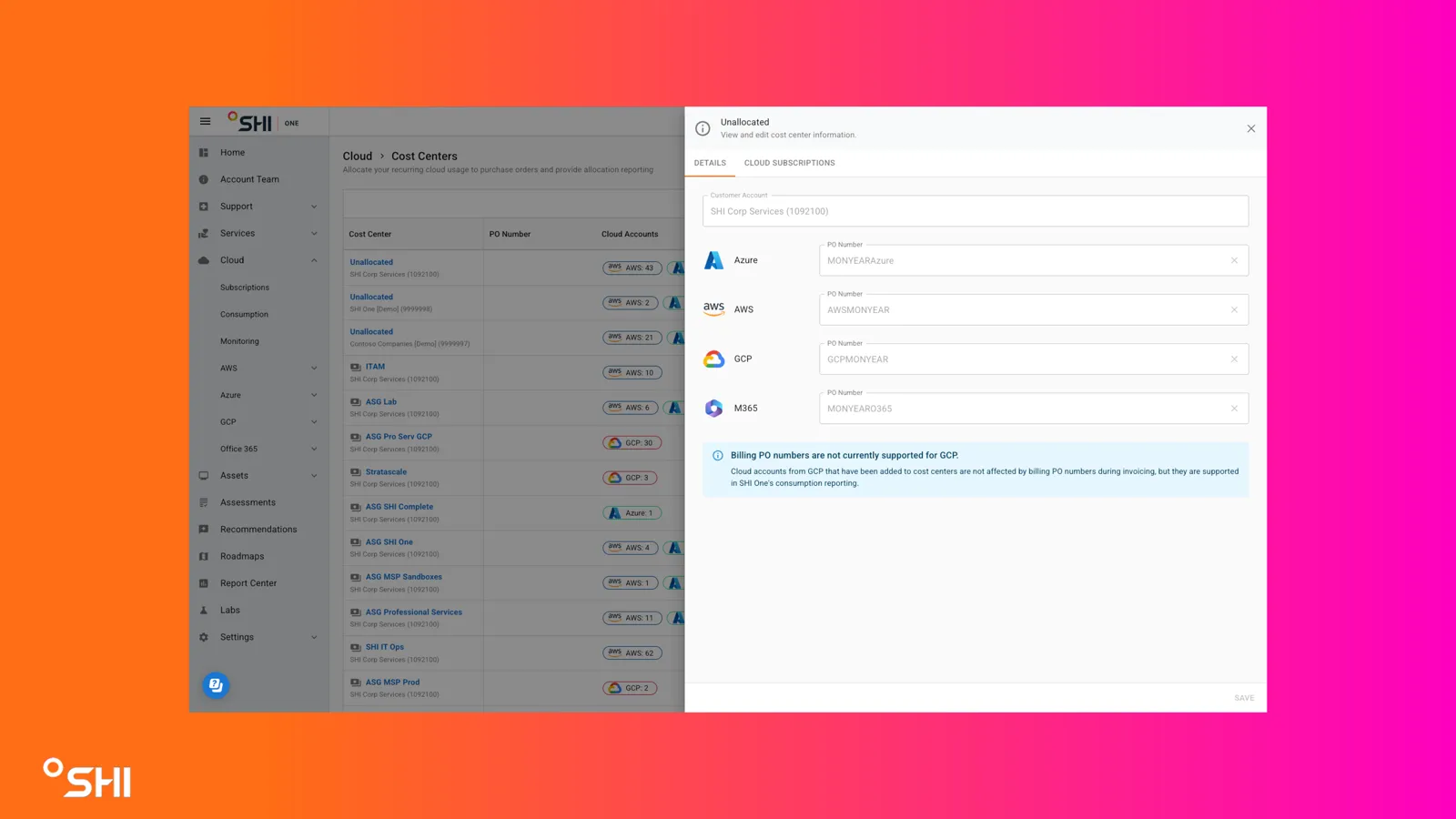Click the Labs flask icon
The image size is (1456, 819).
coord(204,611)
